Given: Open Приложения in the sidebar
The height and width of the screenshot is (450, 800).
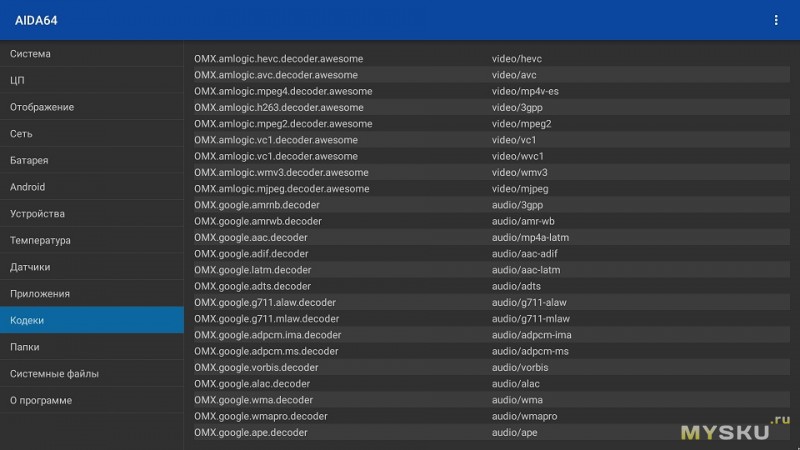Looking at the screenshot, I should (92, 293).
